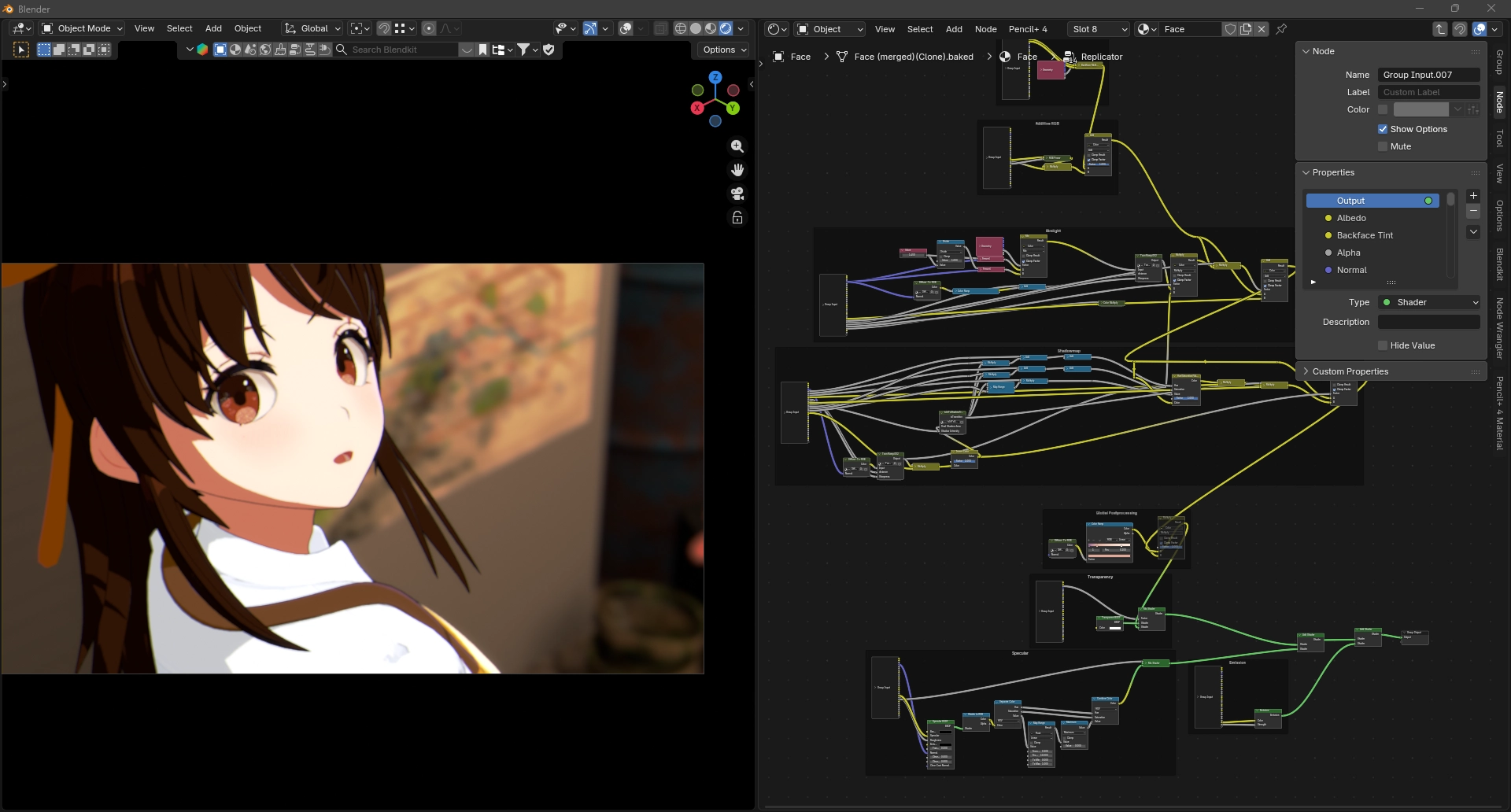This screenshot has width=1511, height=812.
Task: Open node editor Add menu
Action: (x=954, y=29)
